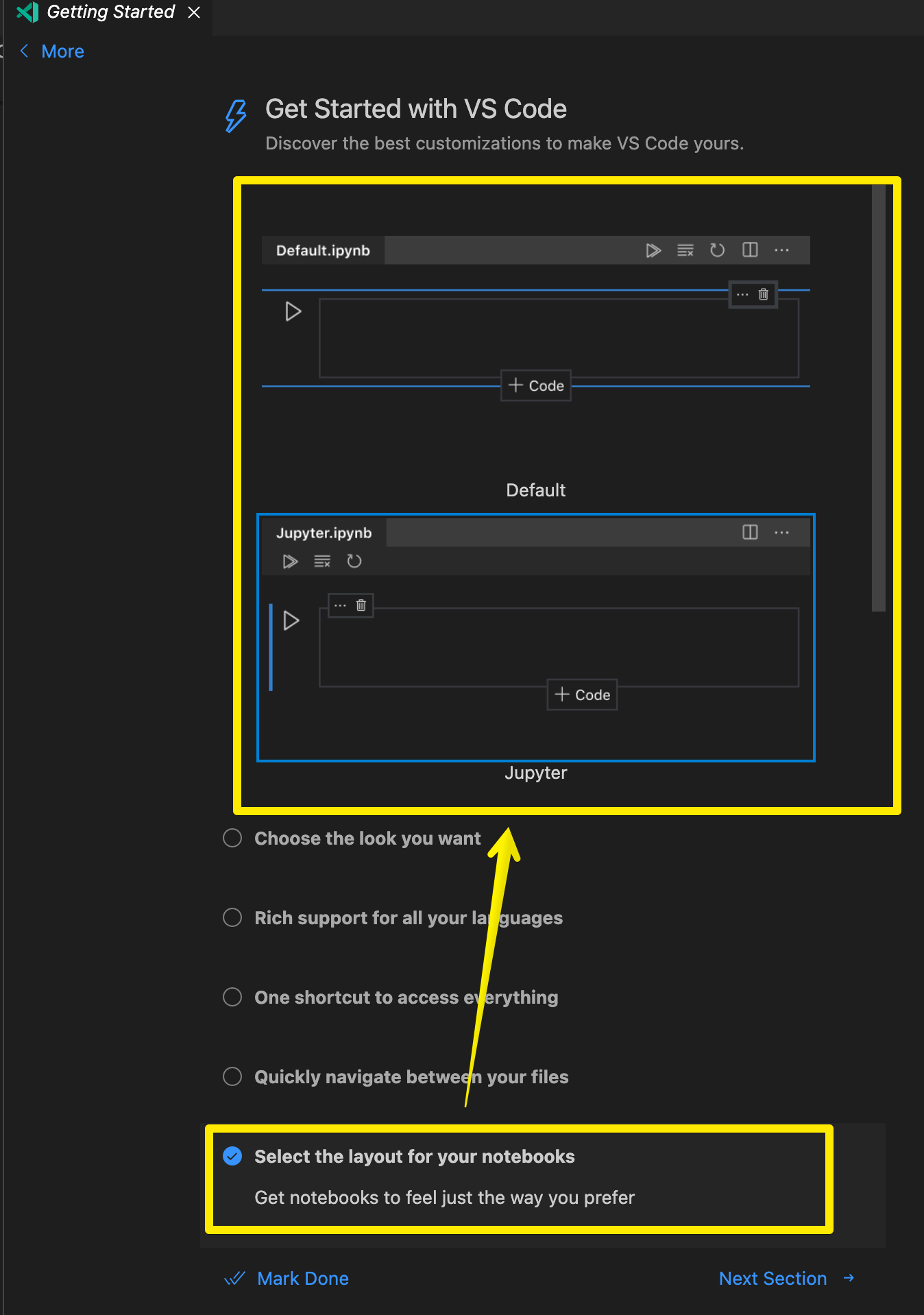The width and height of the screenshot is (924, 1315).
Task: Open the ellipsis menu in Jupyter.ipynb header
Action: point(781,533)
